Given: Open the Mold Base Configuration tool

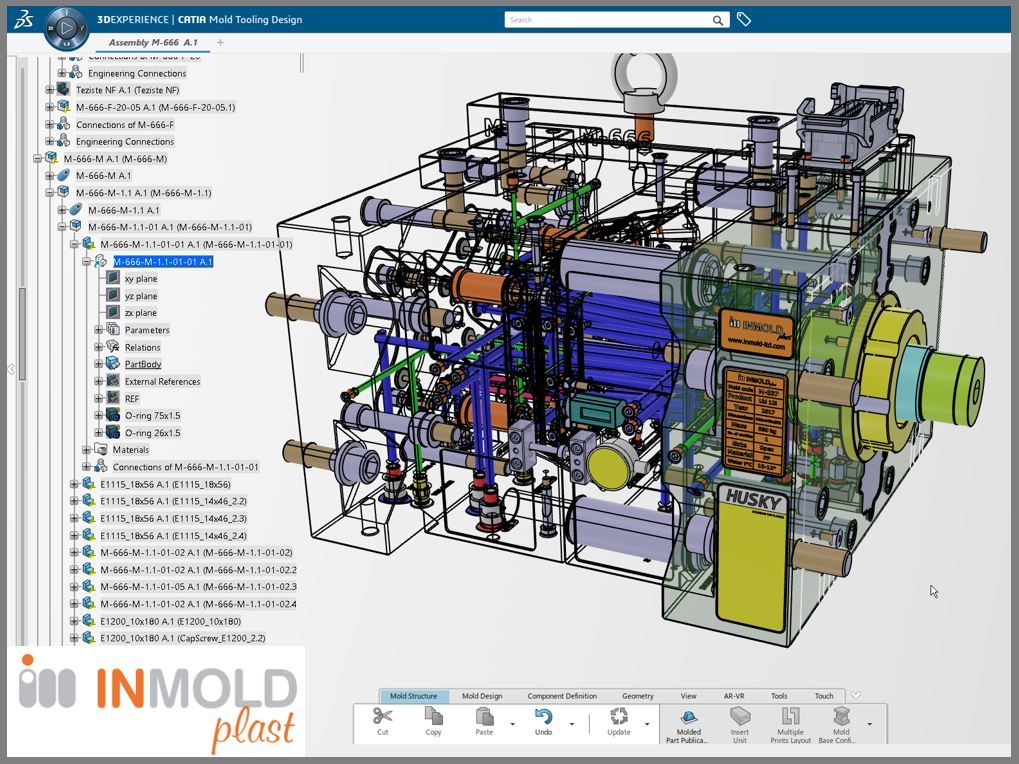Looking at the screenshot, I should pos(841,718).
